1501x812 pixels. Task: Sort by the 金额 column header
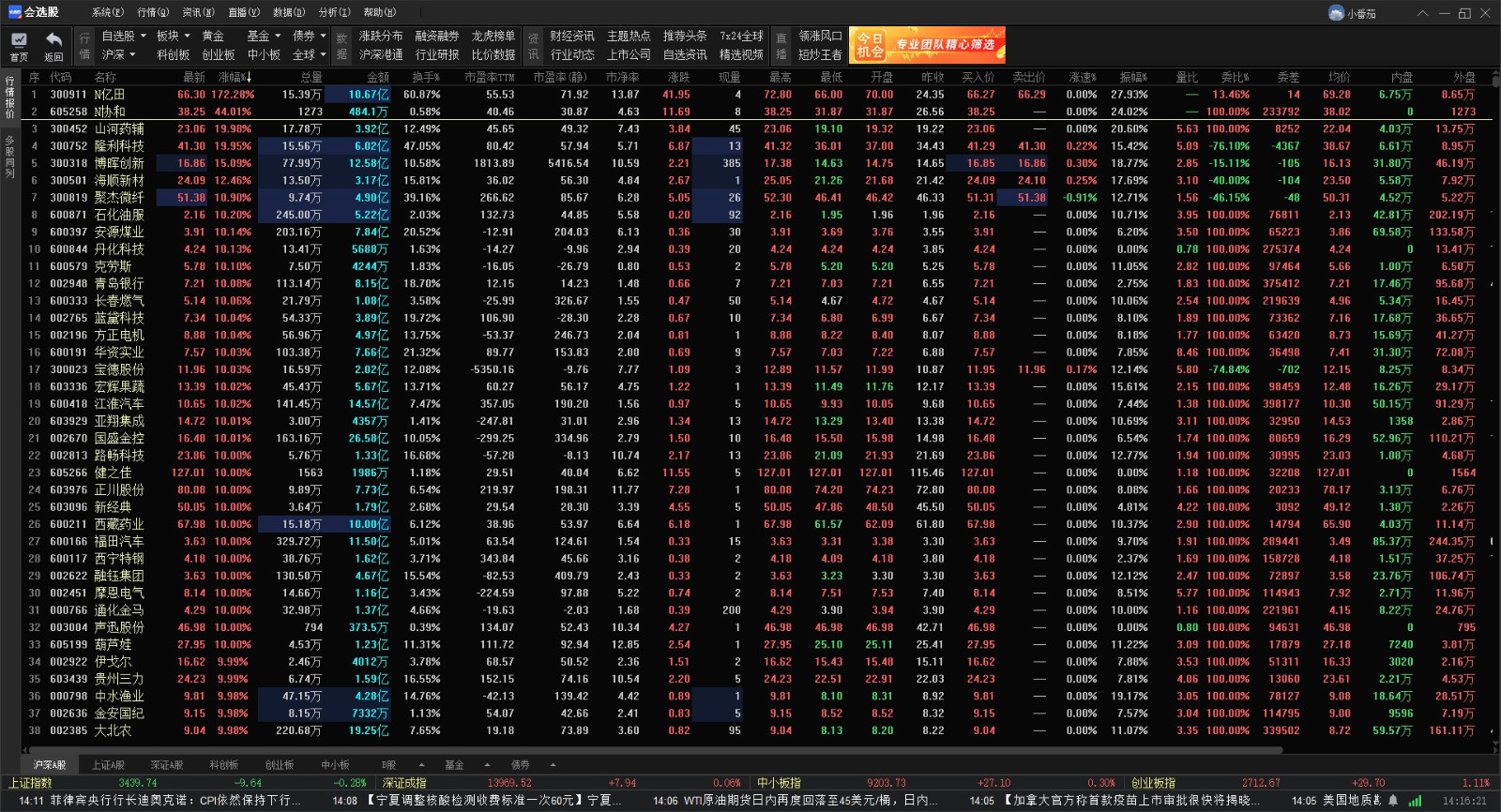pos(377,77)
